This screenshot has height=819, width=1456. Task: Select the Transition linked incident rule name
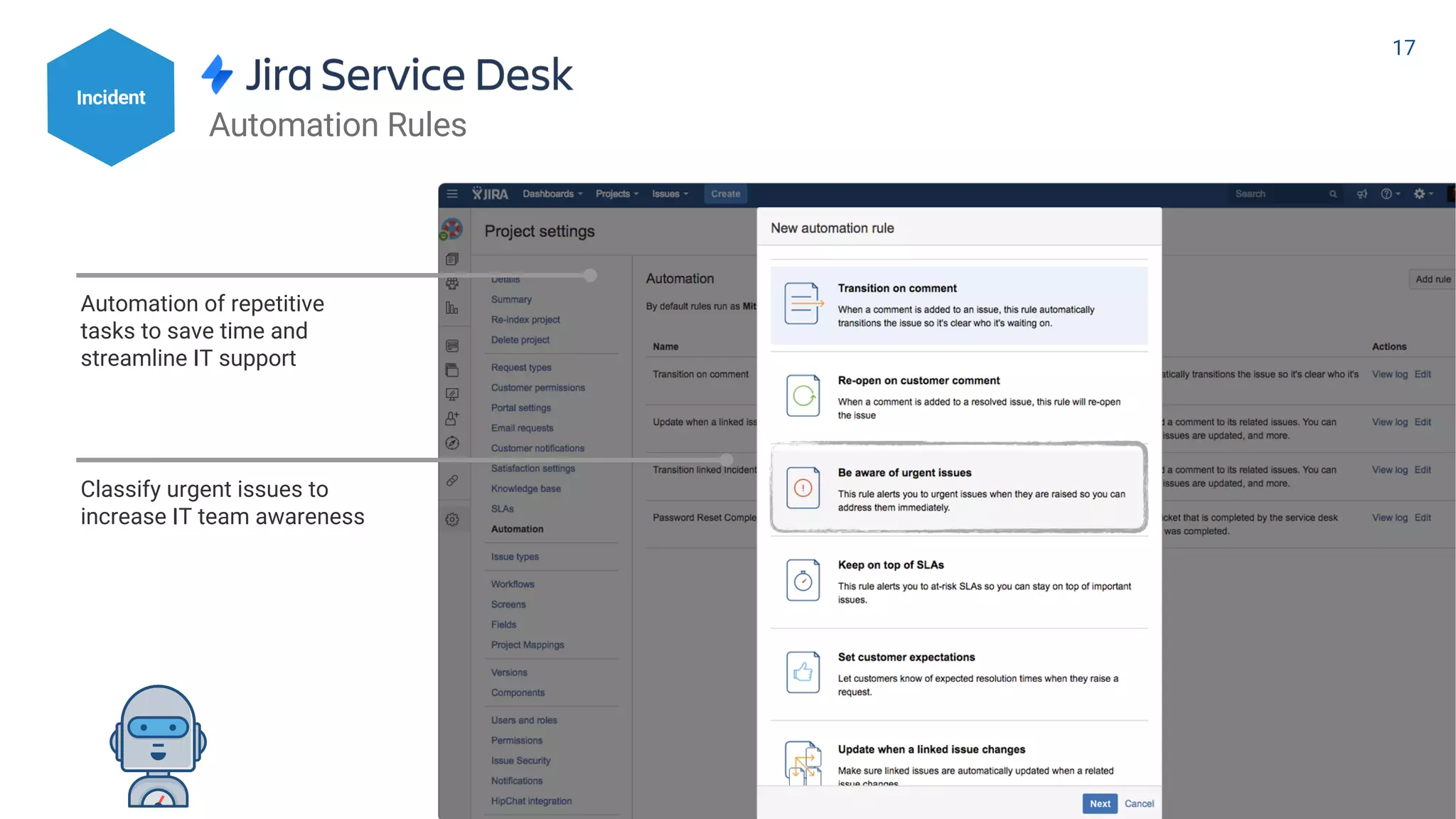click(x=705, y=470)
